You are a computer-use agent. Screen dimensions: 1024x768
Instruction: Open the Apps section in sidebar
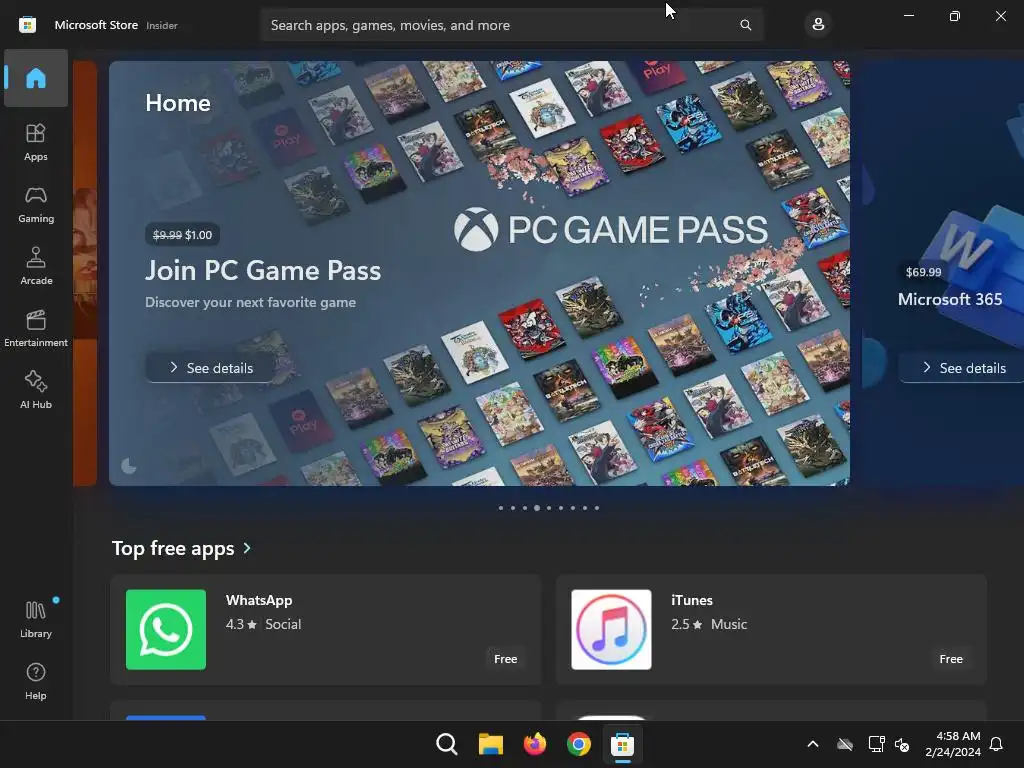pos(36,142)
